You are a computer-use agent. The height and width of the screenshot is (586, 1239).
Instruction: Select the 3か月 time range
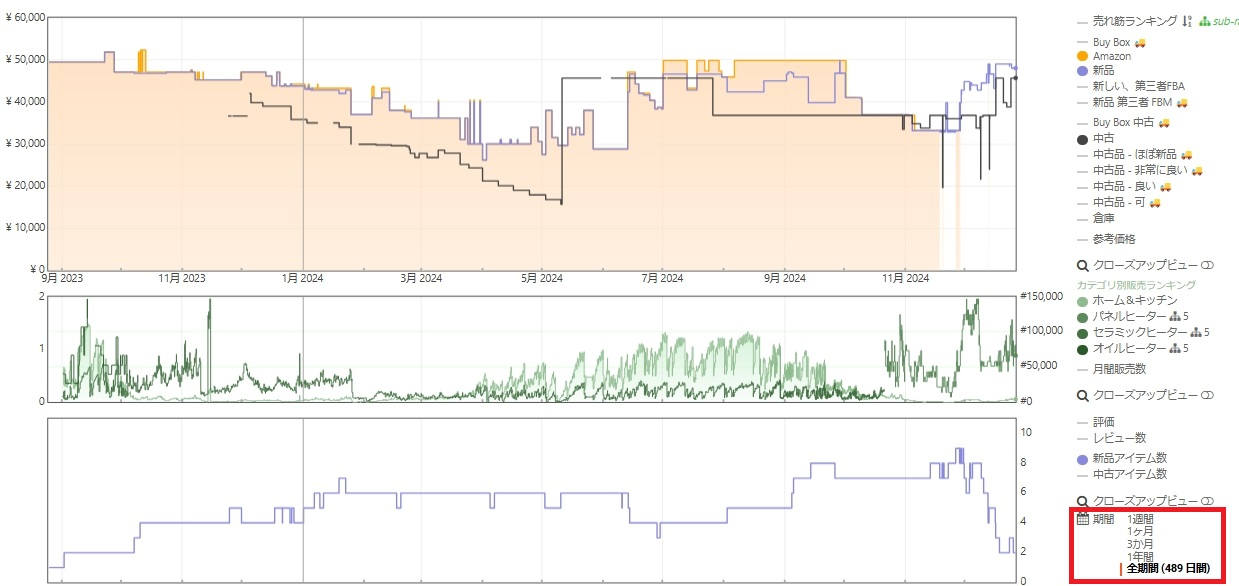coord(1140,544)
